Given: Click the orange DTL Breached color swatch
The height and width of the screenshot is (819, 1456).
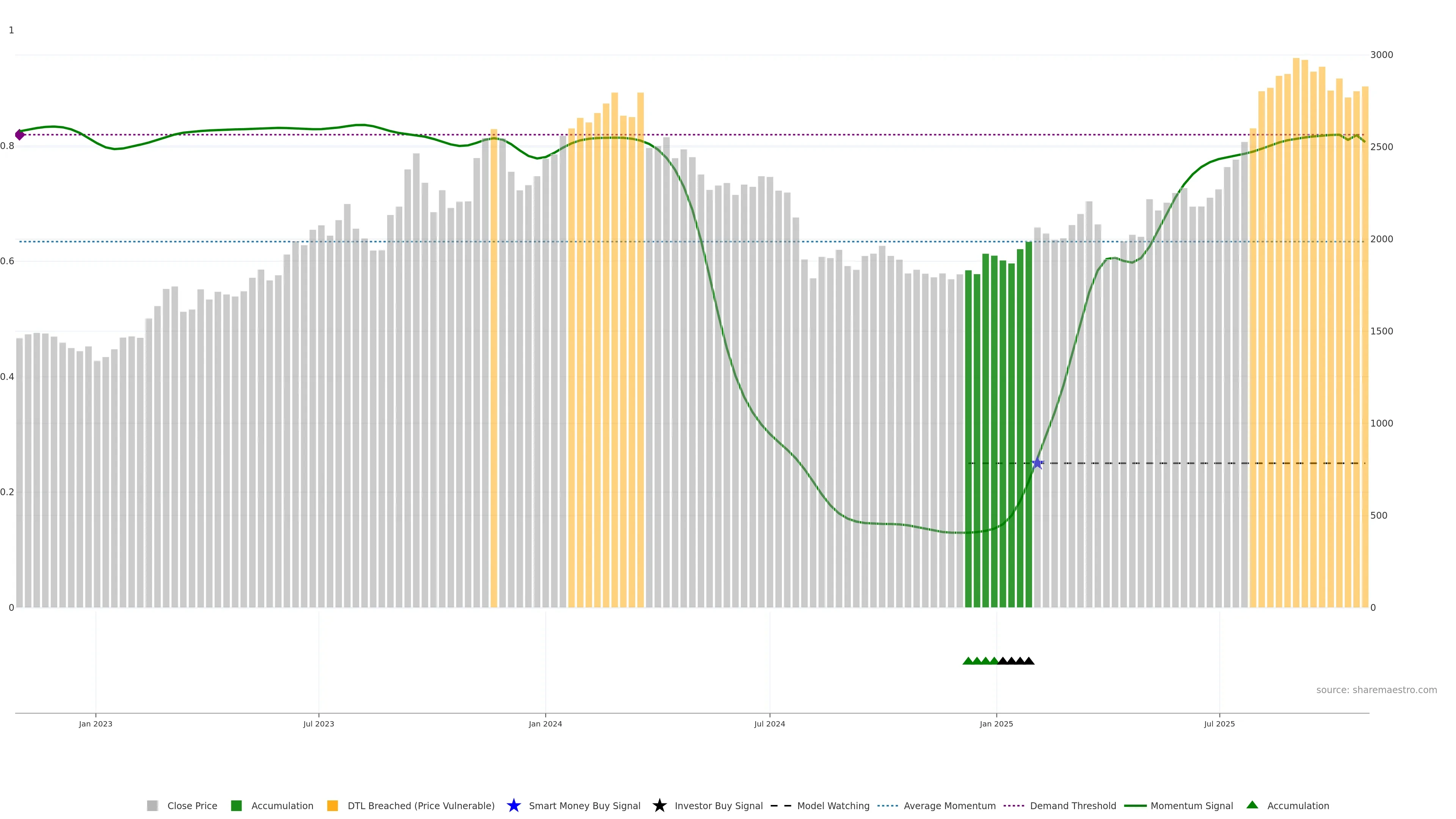Looking at the screenshot, I should [333, 805].
